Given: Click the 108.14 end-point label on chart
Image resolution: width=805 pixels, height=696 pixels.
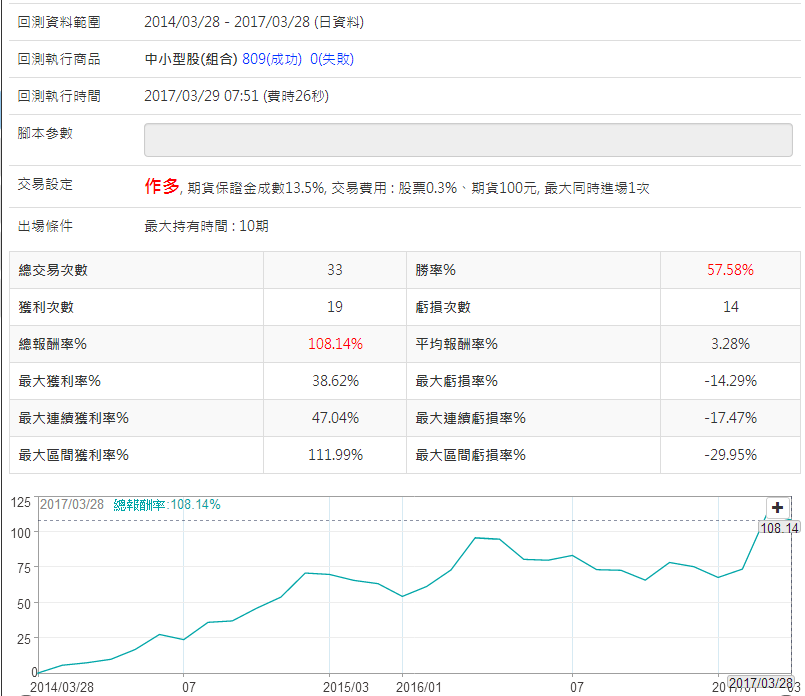Looking at the screenshot, I should (779, 528).
